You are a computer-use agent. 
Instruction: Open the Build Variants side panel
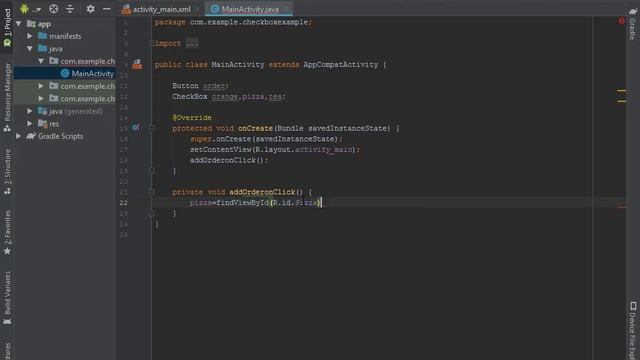[7, 298]
